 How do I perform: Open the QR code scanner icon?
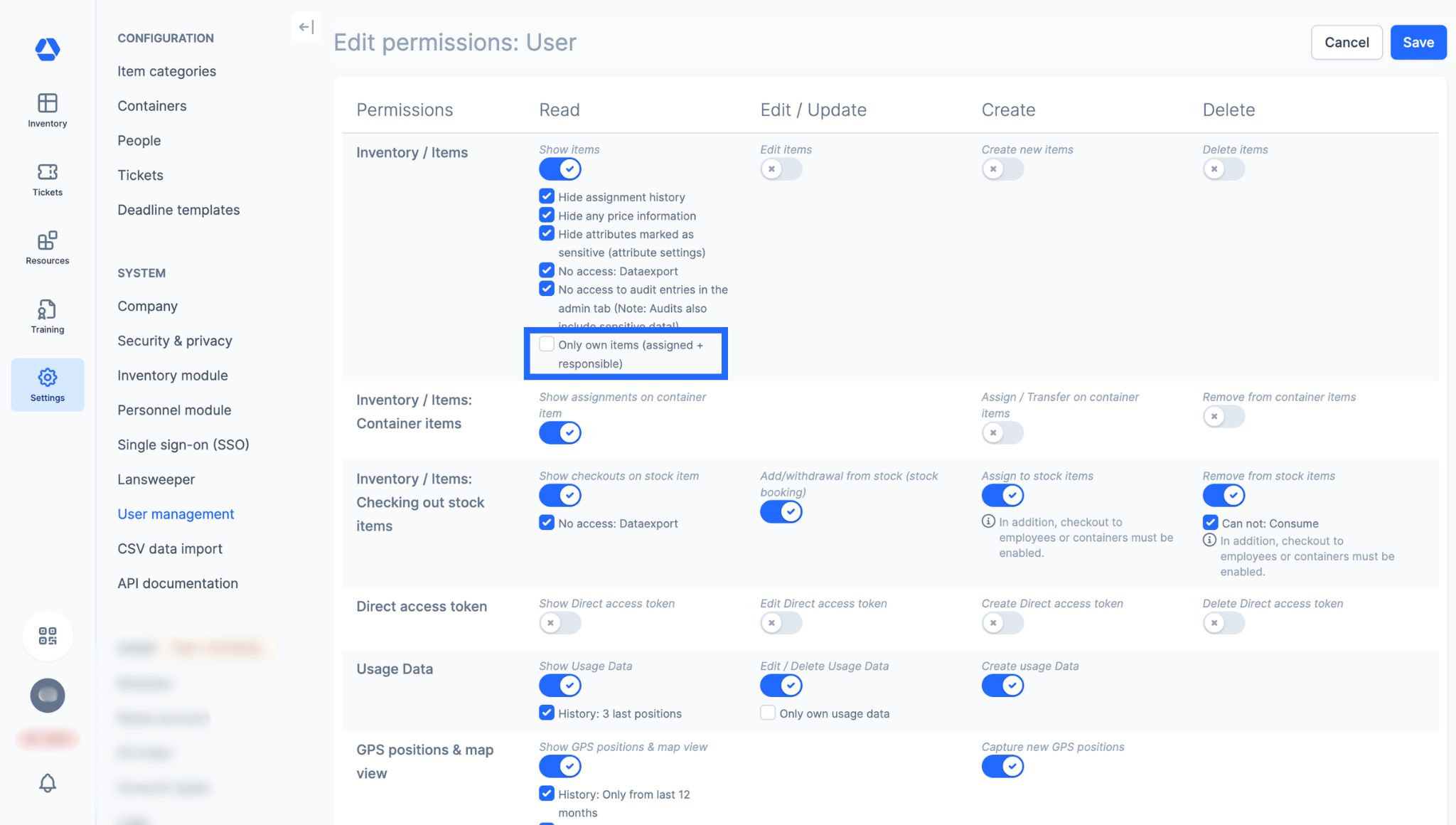48,636
